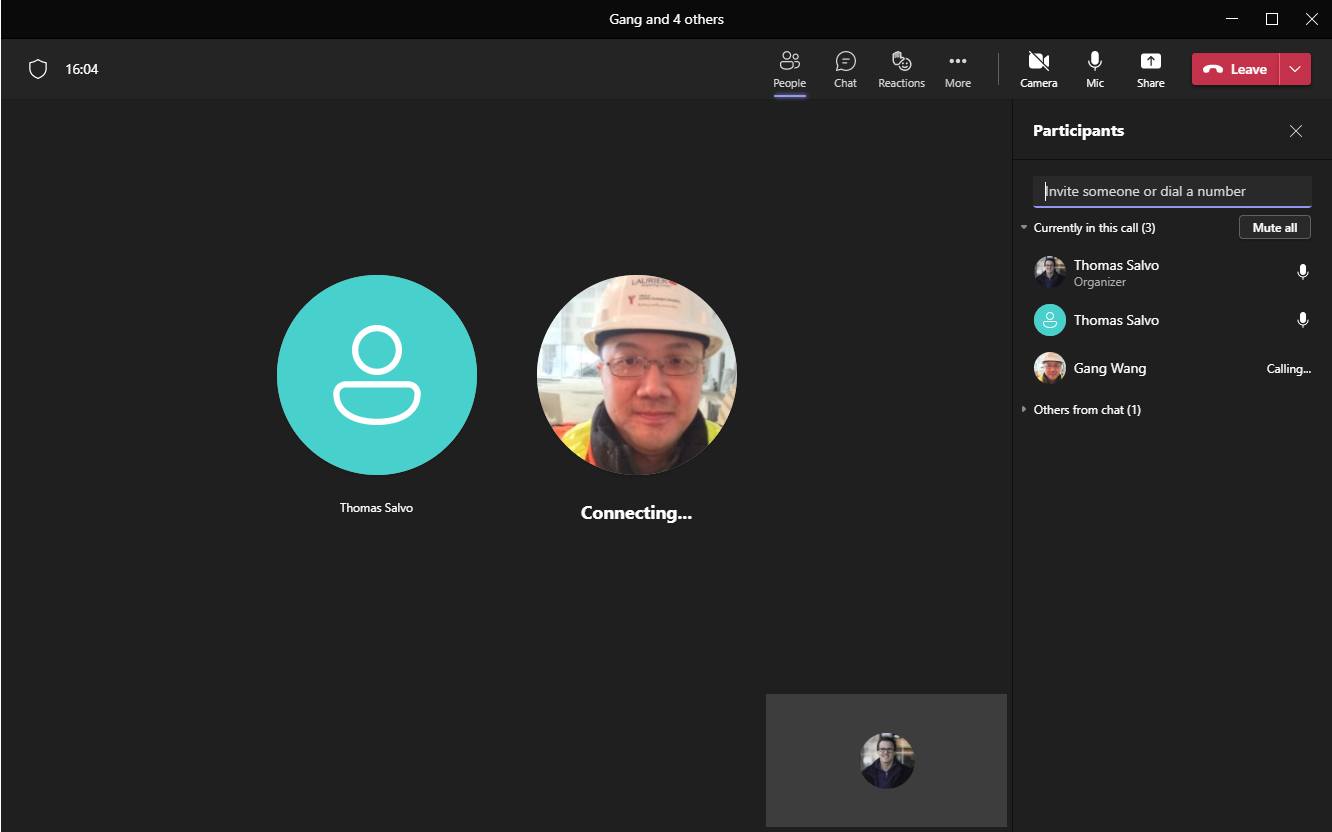Open More actions menu
This screenshot has width=1332, height=832.
(957, 69)
